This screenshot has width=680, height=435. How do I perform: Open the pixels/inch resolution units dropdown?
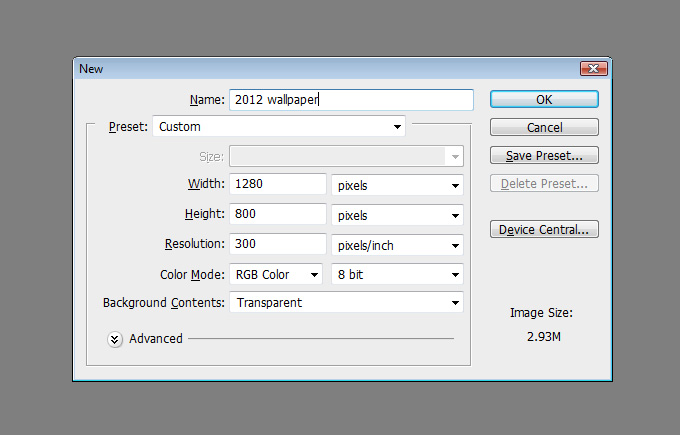397,245
